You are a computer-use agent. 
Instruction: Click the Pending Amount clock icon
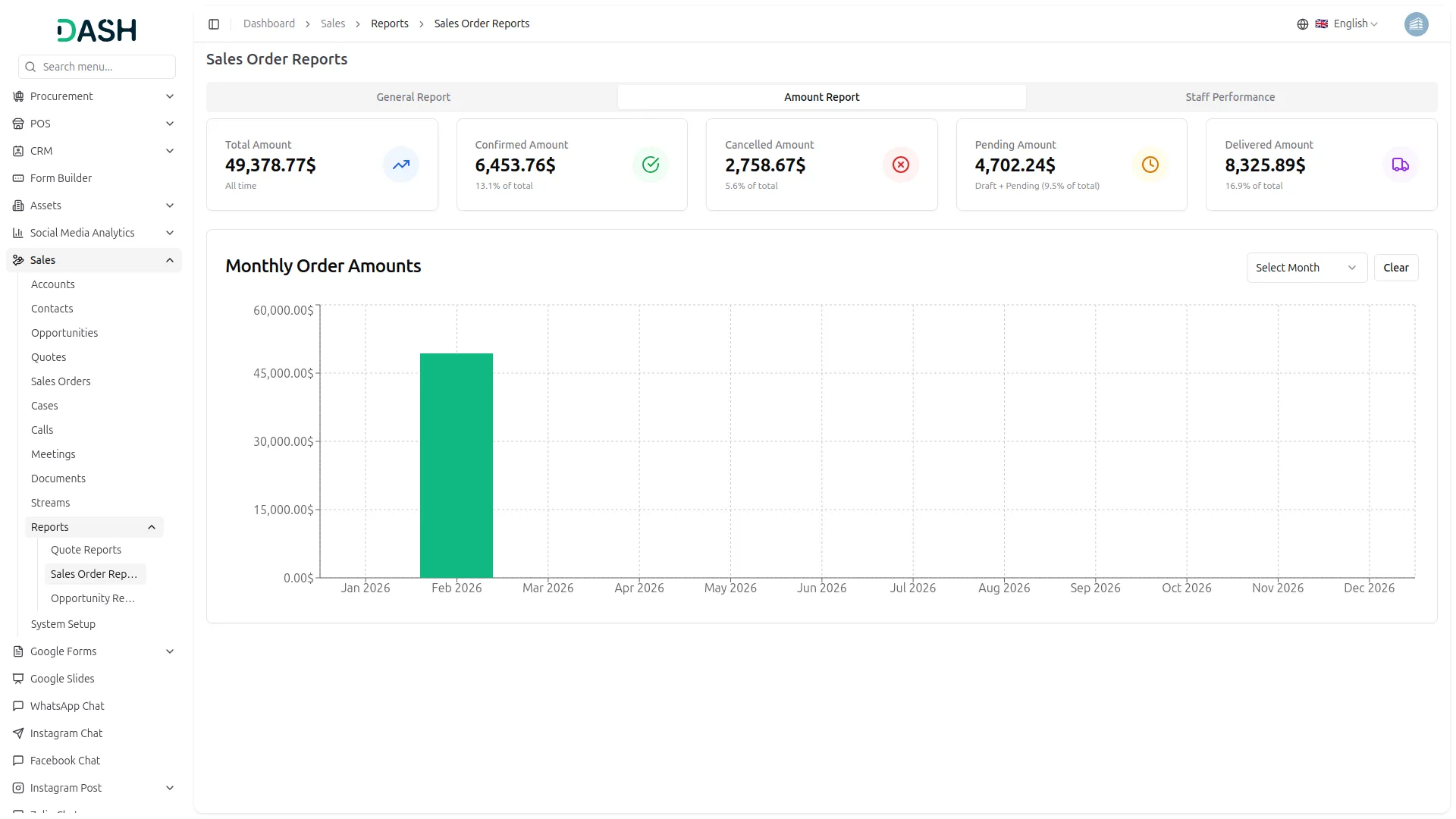1150,165
